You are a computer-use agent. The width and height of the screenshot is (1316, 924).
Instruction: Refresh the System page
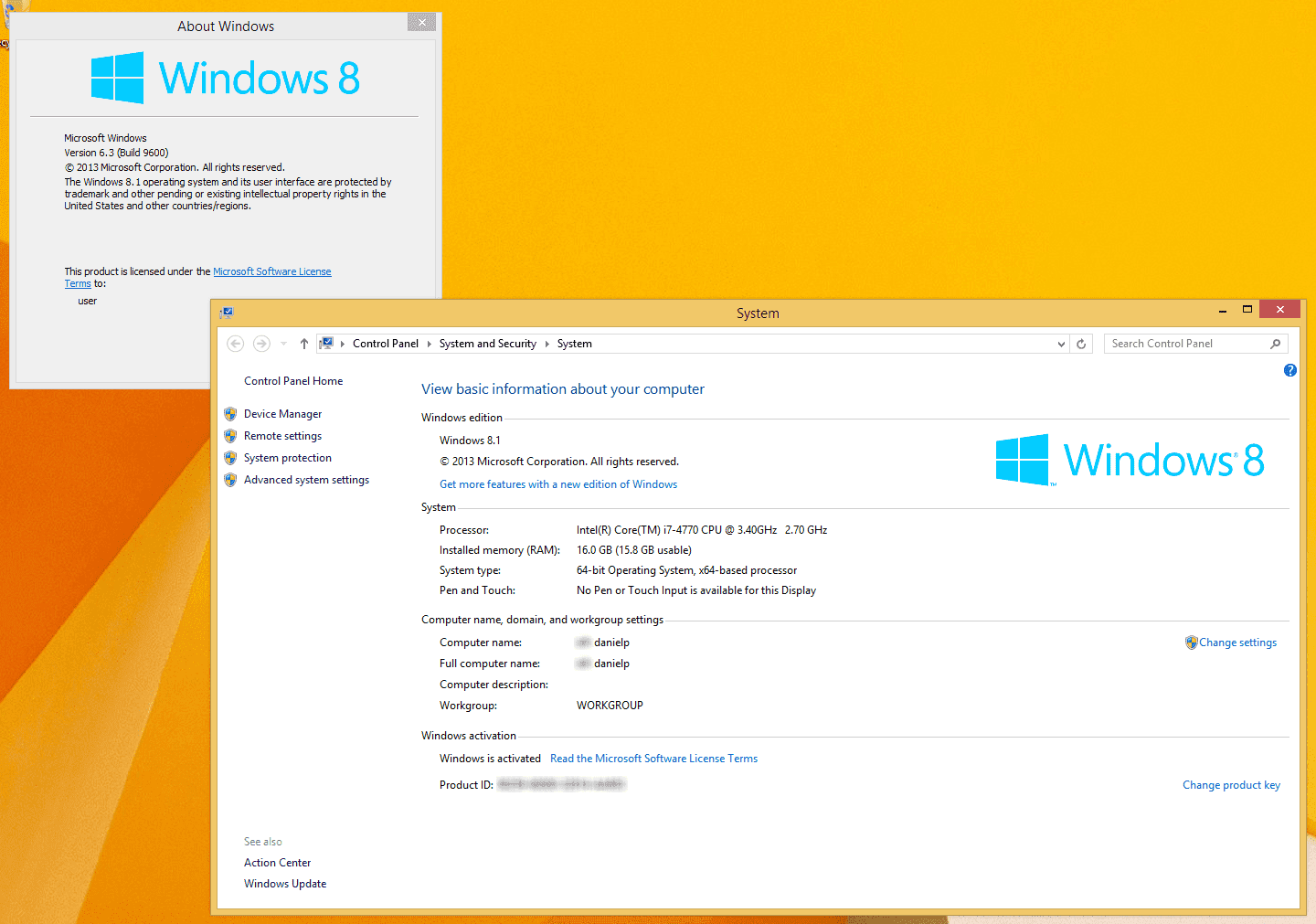click(x=1081, y=344)
